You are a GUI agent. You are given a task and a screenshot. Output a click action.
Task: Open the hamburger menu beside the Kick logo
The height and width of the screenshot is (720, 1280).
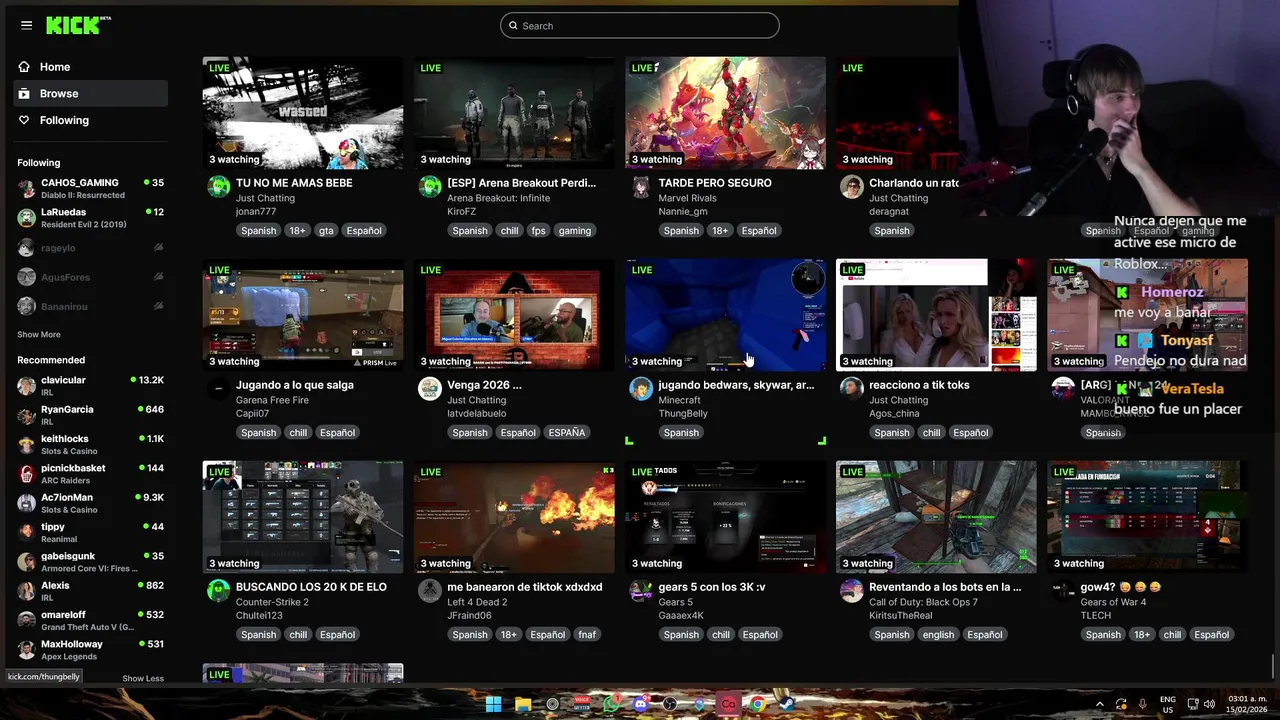[x=26, y=25]
